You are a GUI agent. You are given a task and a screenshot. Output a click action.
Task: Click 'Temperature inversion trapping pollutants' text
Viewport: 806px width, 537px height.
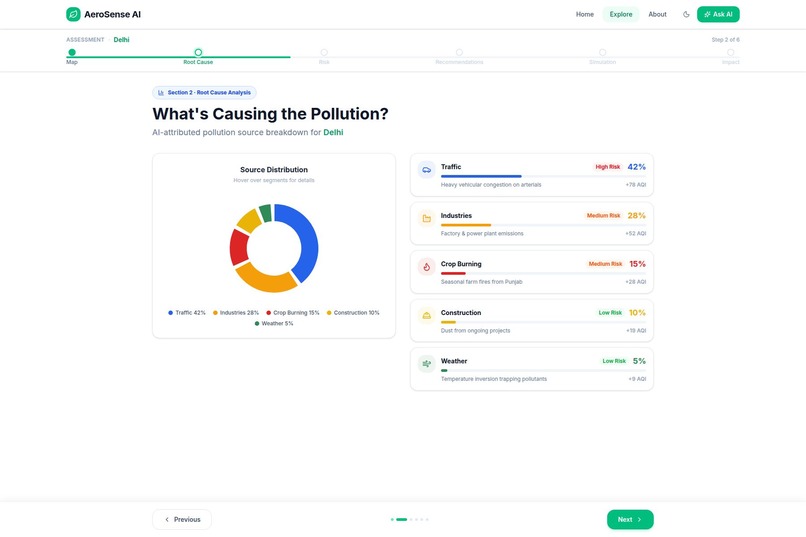[493, 379]
